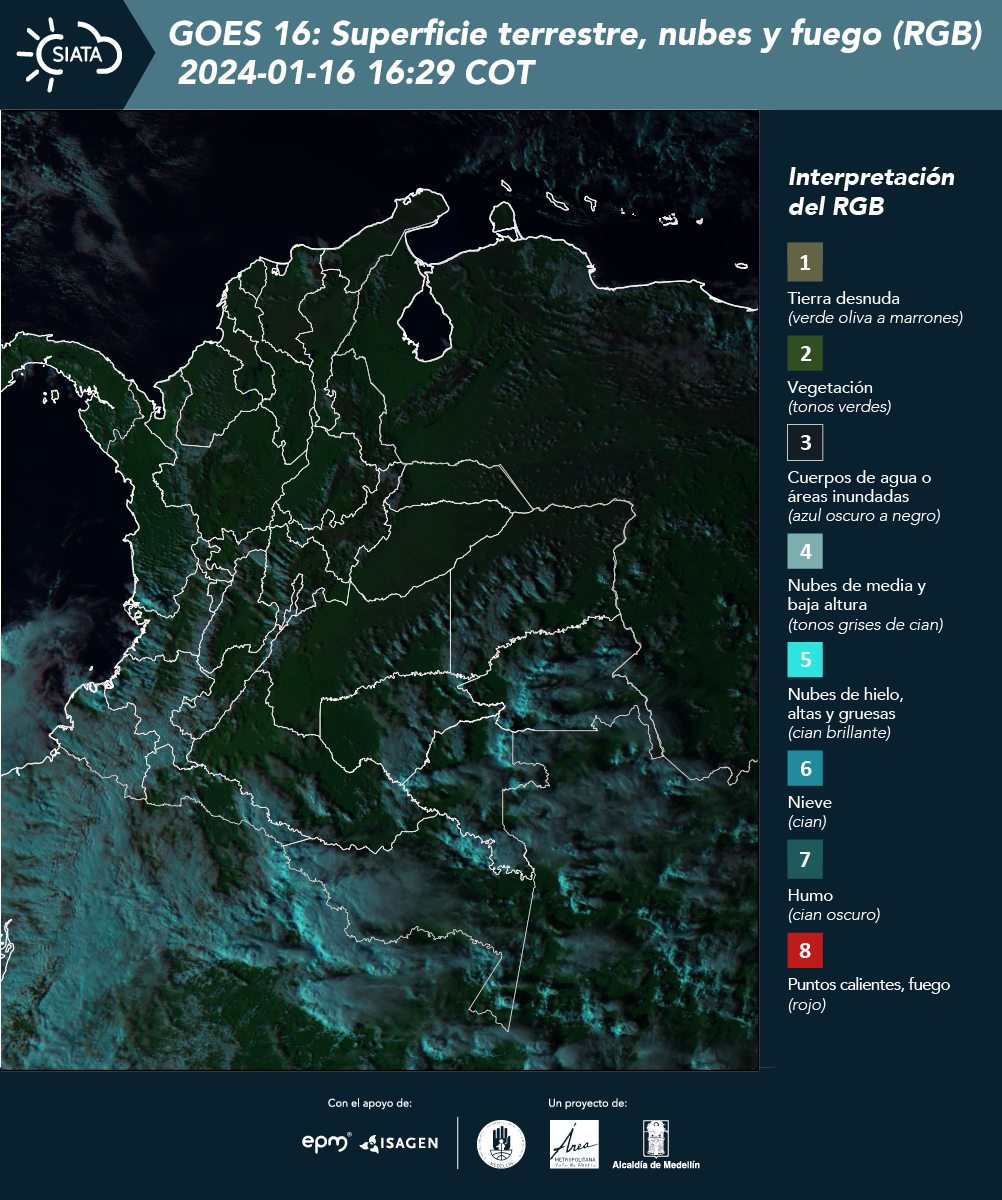The height and width of the screenshot is (1200, 1002).
Task: Click the 'Tierra desnuda' legend label
Action: click(x=844, y=298)
